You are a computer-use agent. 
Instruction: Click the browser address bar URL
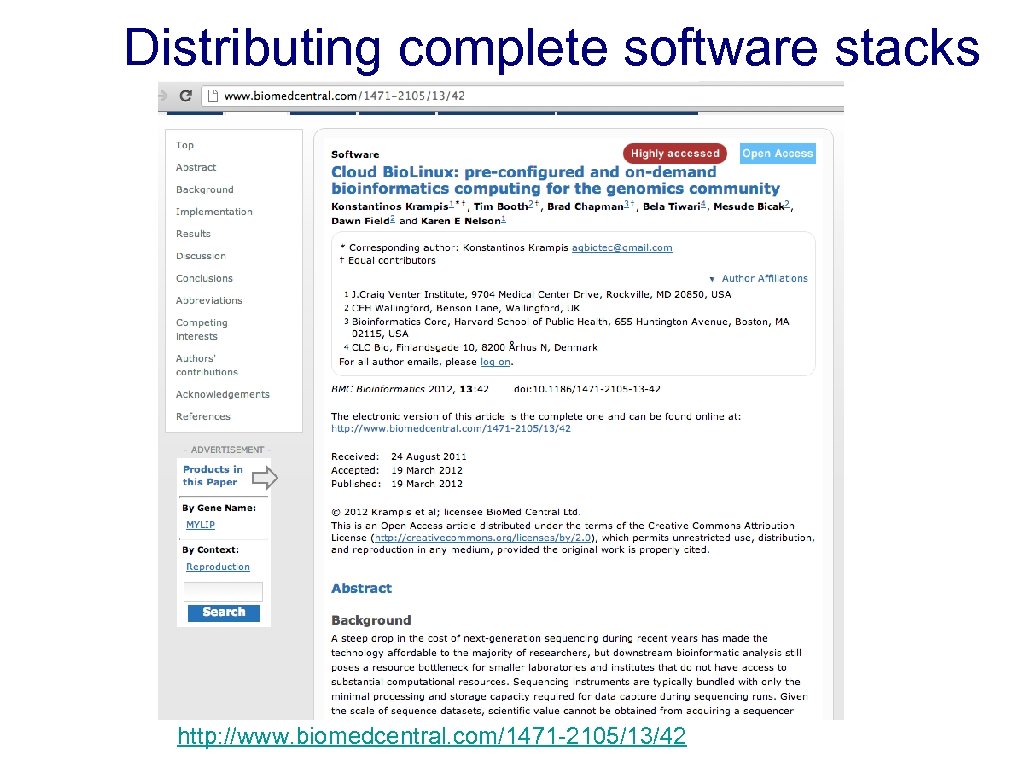tap(344, 96)
